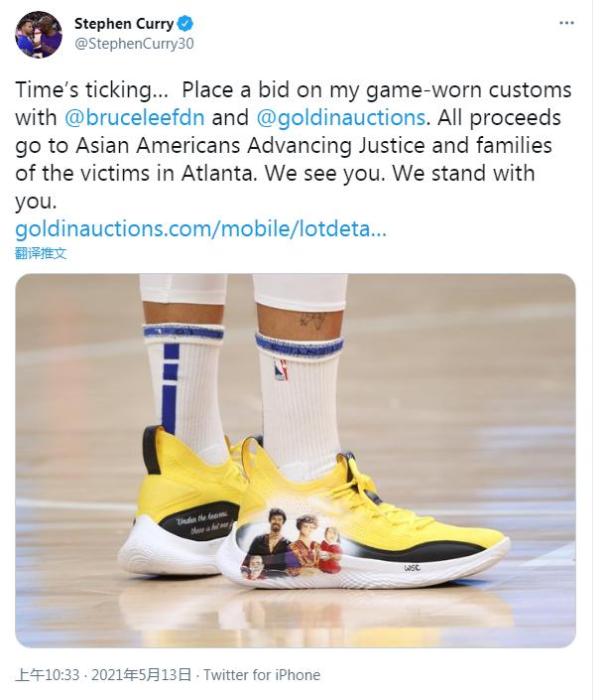Click the 2021年5月13日 date
Screen dimensions: 605x700
pyautogui.click(x=141, y=675)
